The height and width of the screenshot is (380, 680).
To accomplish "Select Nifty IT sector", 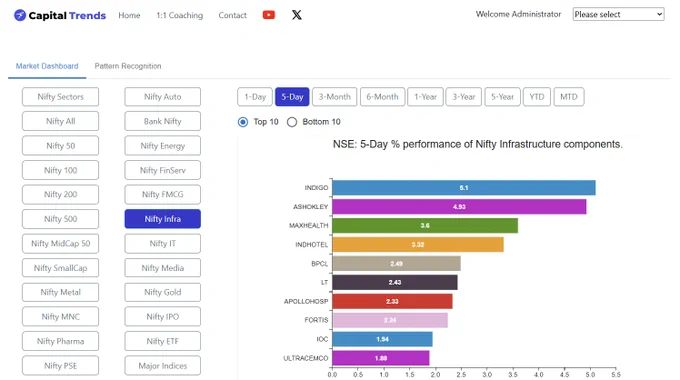I will (x=163, y=243).
